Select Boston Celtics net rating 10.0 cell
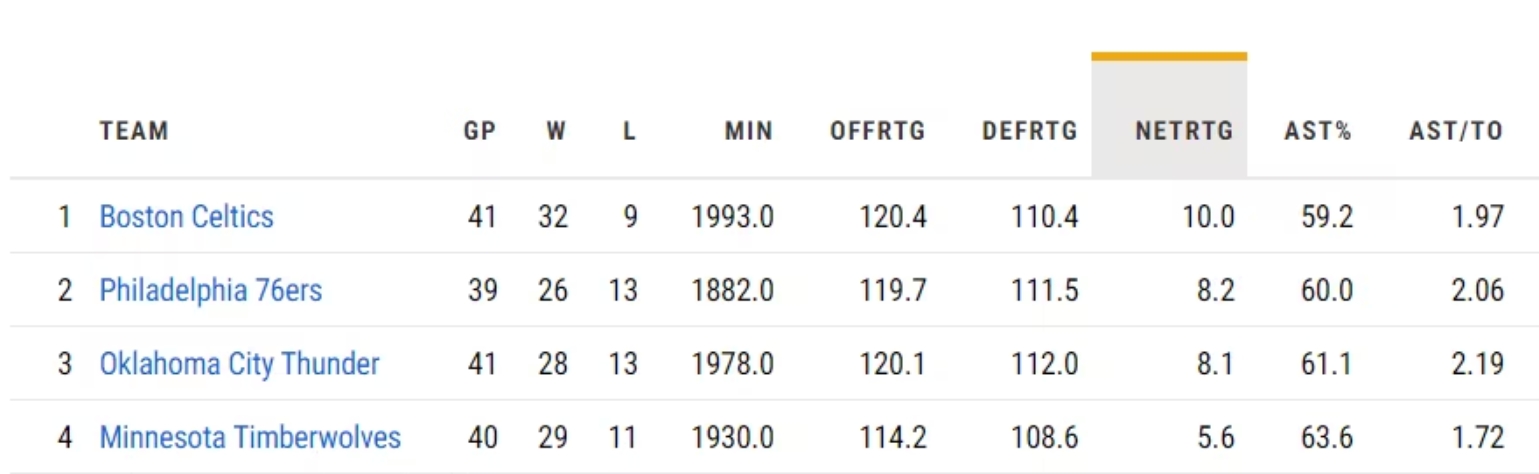 coord(1210,217)
